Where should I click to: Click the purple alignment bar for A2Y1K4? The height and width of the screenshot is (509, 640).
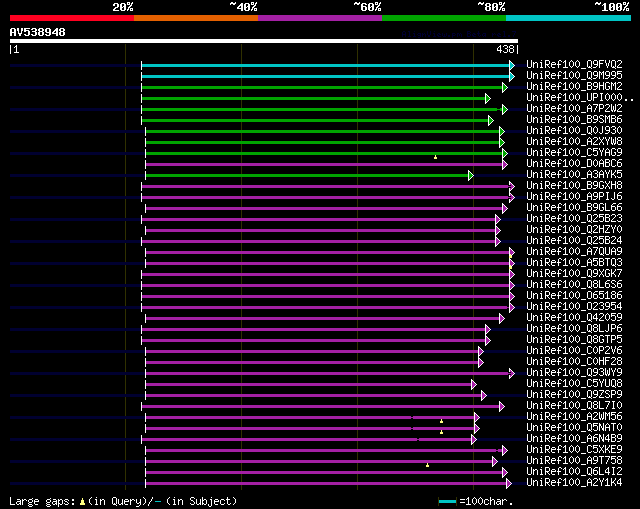pyautogui.click(x=326, y=484)
